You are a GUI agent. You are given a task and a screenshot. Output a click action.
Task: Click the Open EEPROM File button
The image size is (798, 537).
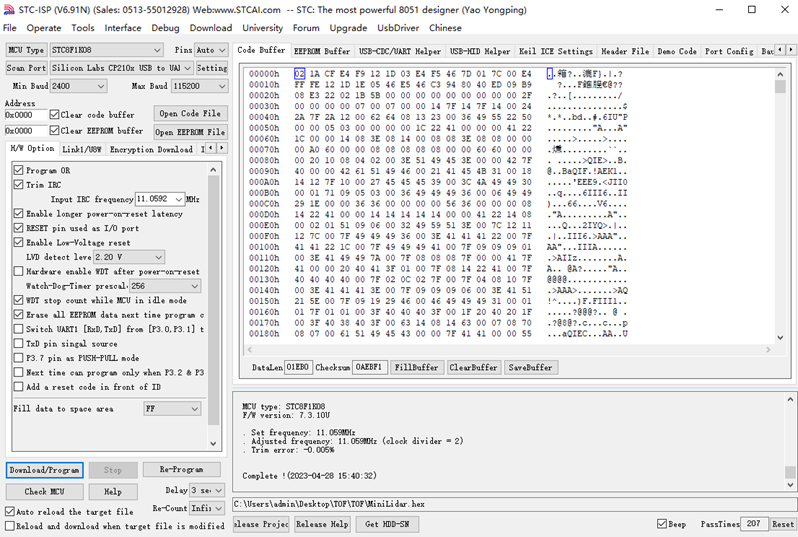tap(190, 132)
